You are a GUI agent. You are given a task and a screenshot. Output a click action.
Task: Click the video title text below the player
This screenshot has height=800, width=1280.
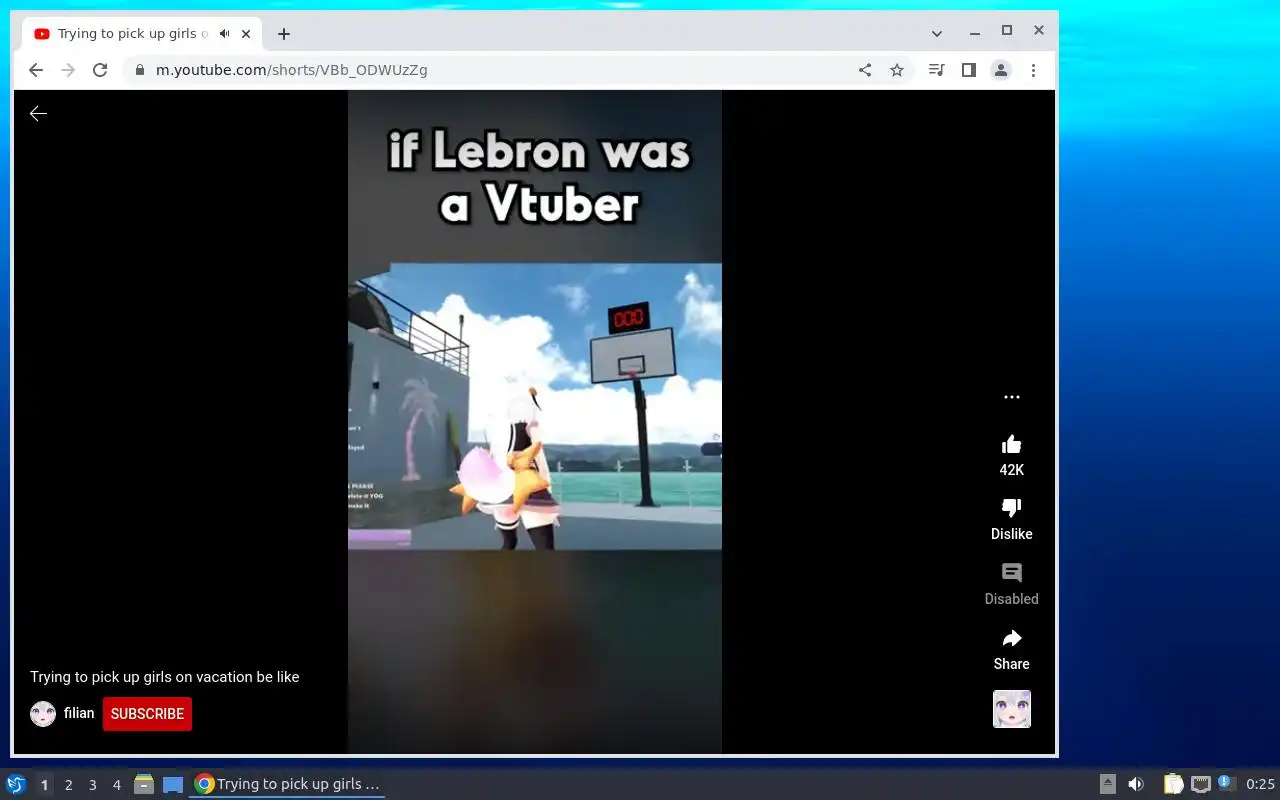pos(165,677)
